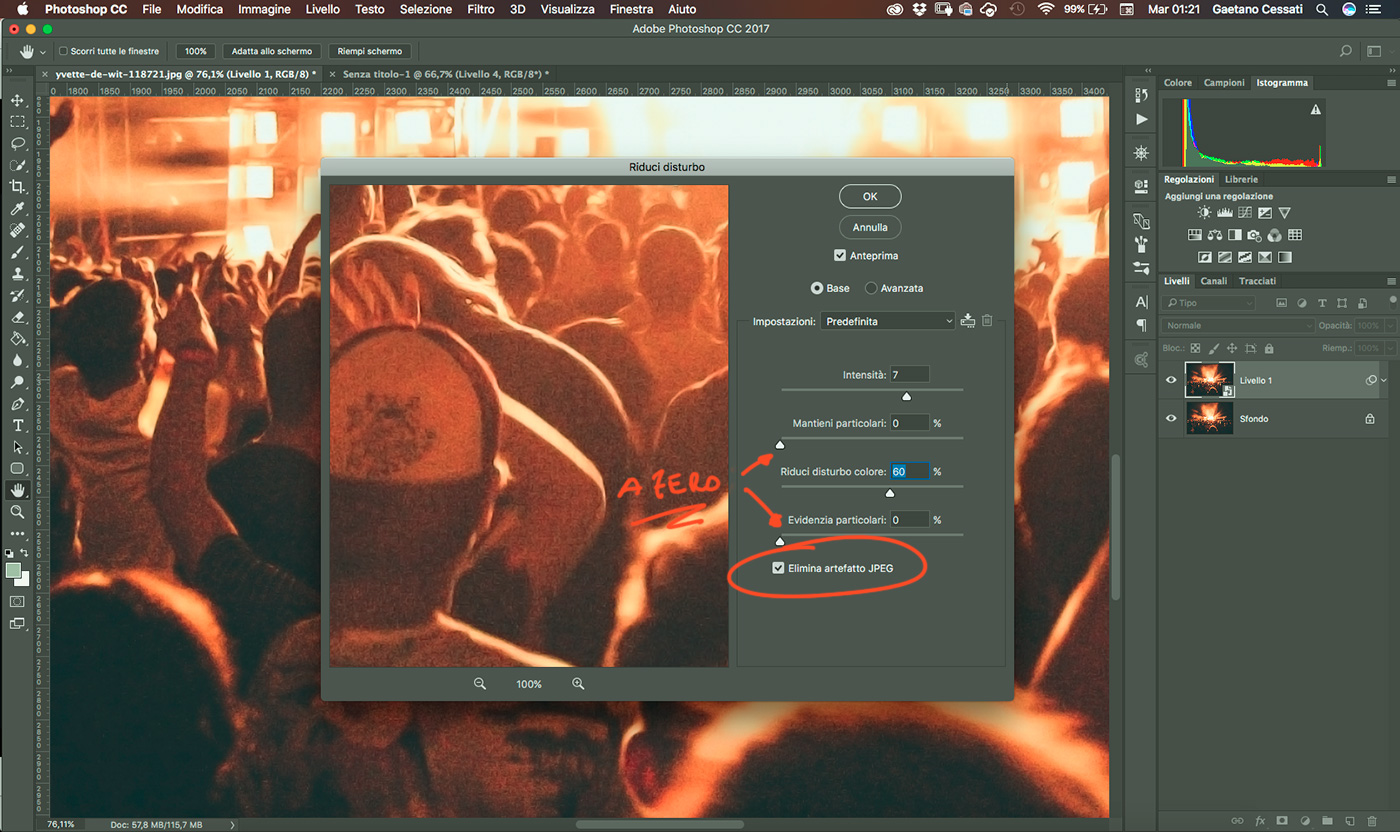
Task: Select the Avanzata radio option
Action: click(x=871, y=288)
